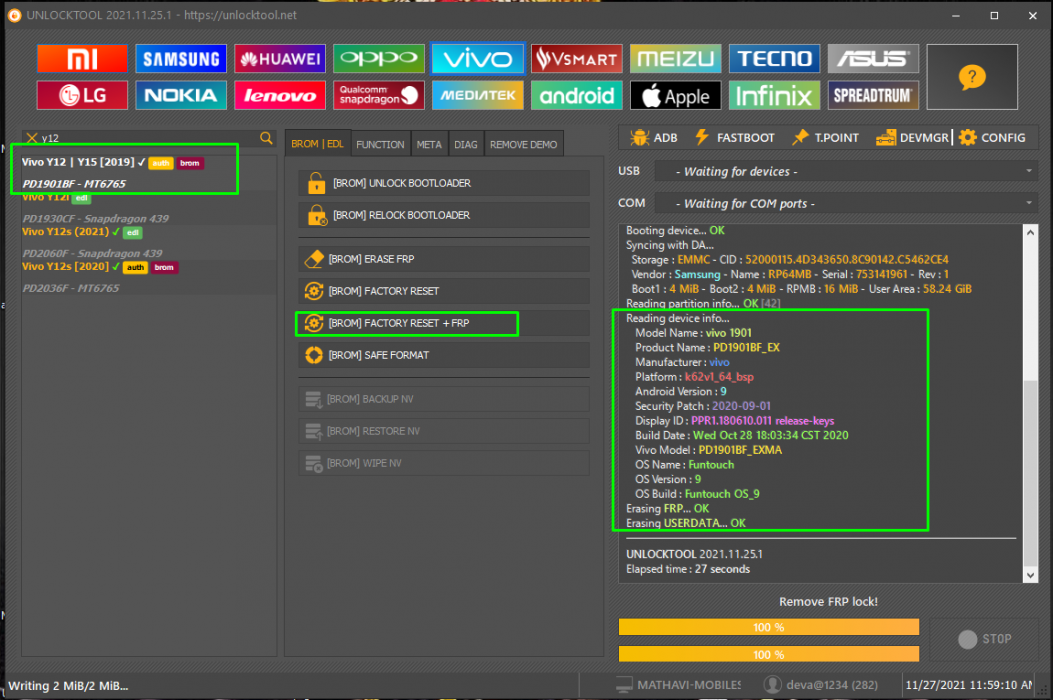This screenshot has height=700, width=1053.
Task: Click [BROM] RESTORE NV button
Action: click(x=444, y=431)
